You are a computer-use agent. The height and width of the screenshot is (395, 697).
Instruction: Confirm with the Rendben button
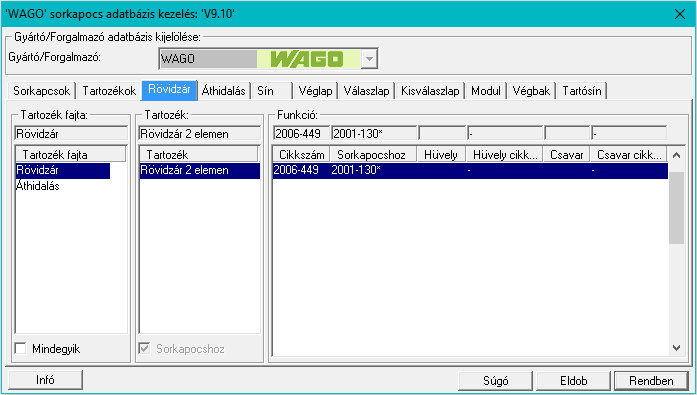(651, 380)
